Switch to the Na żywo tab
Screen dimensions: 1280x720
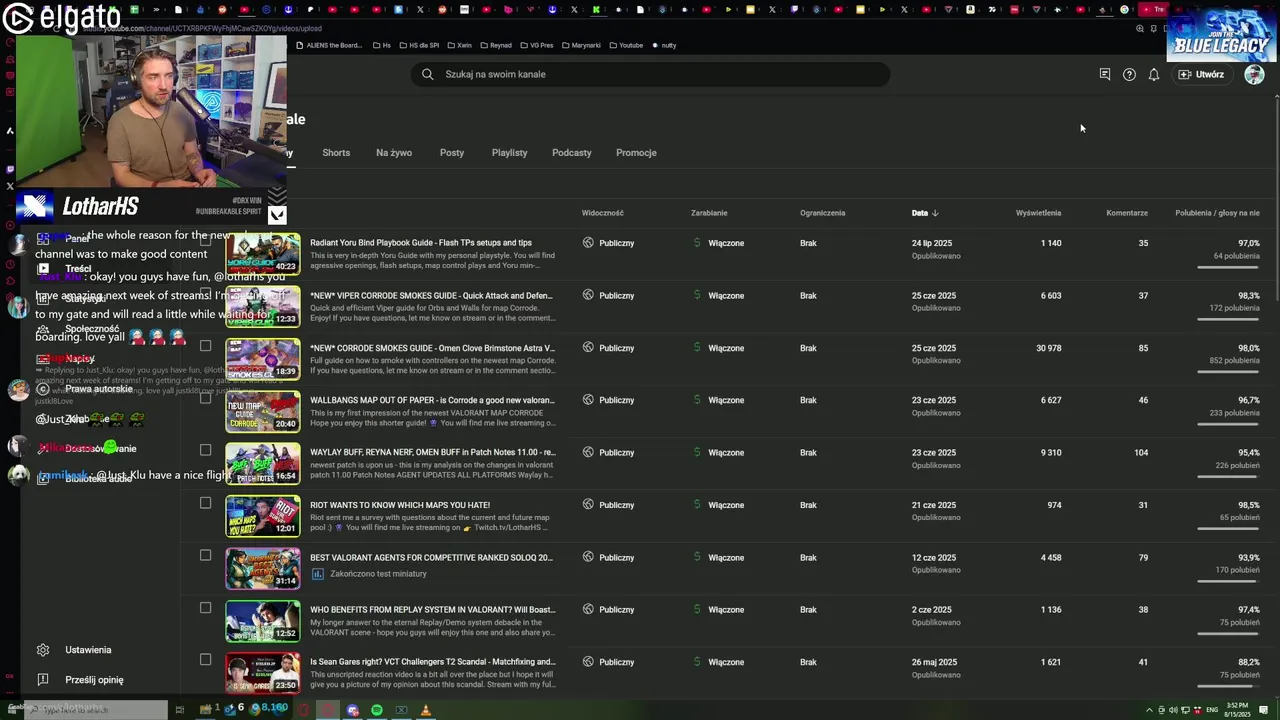coord(394,153)
